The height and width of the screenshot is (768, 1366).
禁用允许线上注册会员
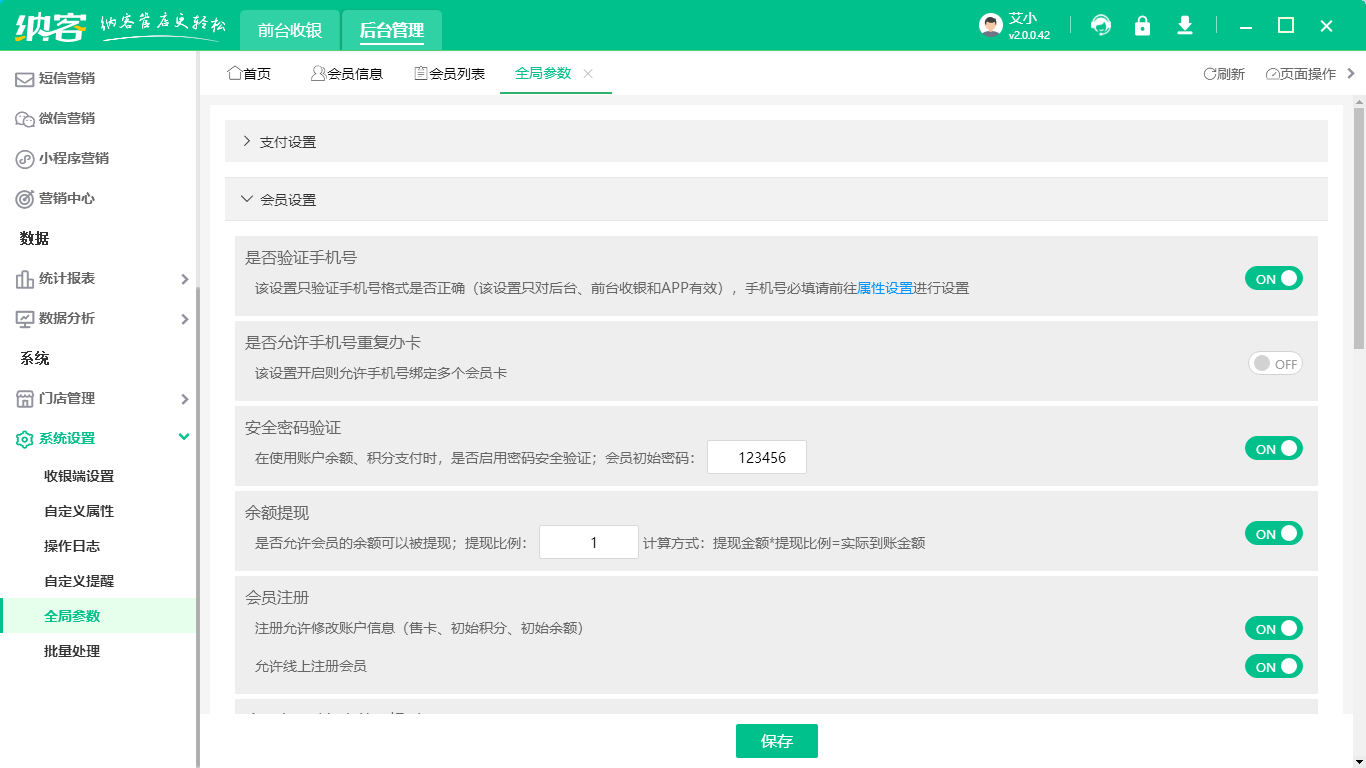(x=1273, y=666)
